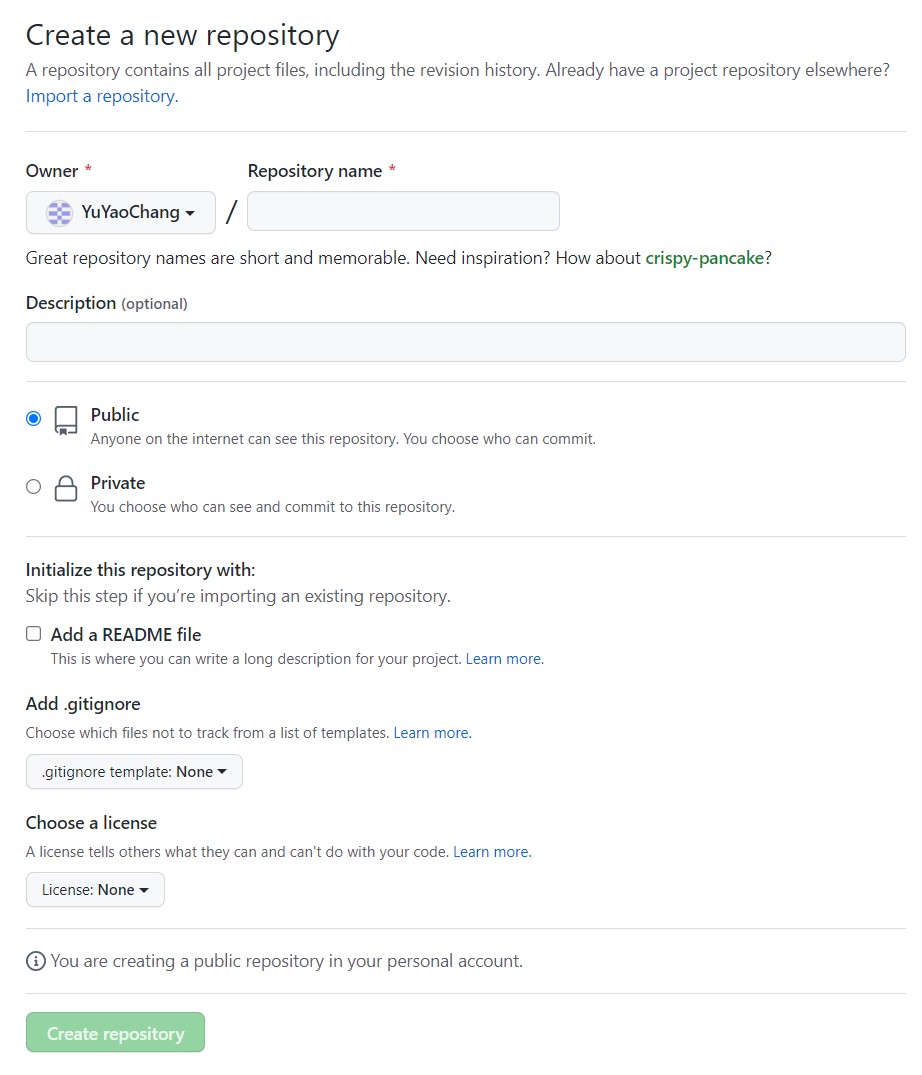Screen dimensions: 922x1075
Task: Open Learn more link for README
Action: (504, 659)
